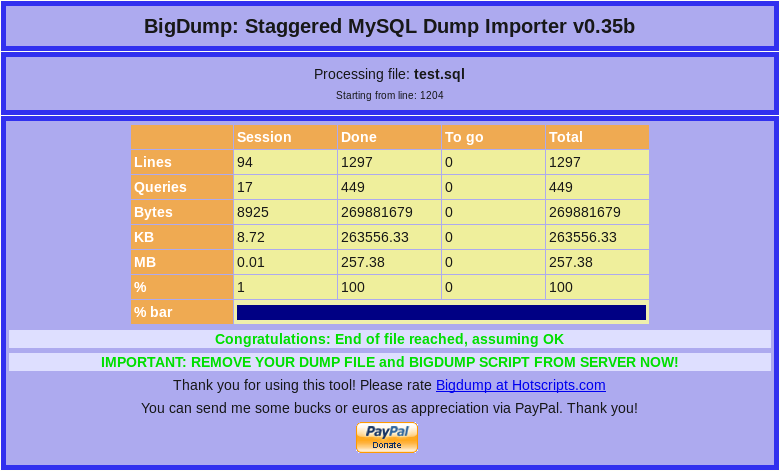Click the MB row label
The image size is (780, 471).
point(145,262)
